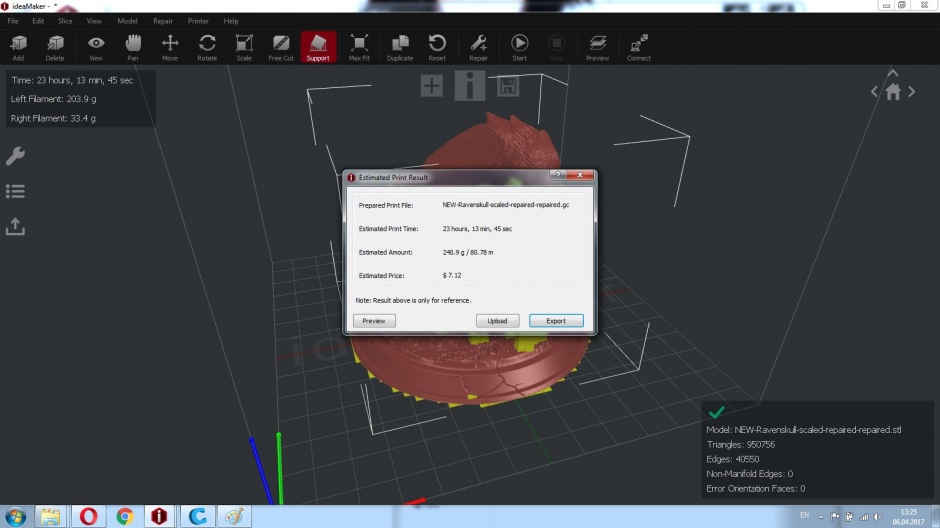Rotate view left with left chevron

[874, 92]
